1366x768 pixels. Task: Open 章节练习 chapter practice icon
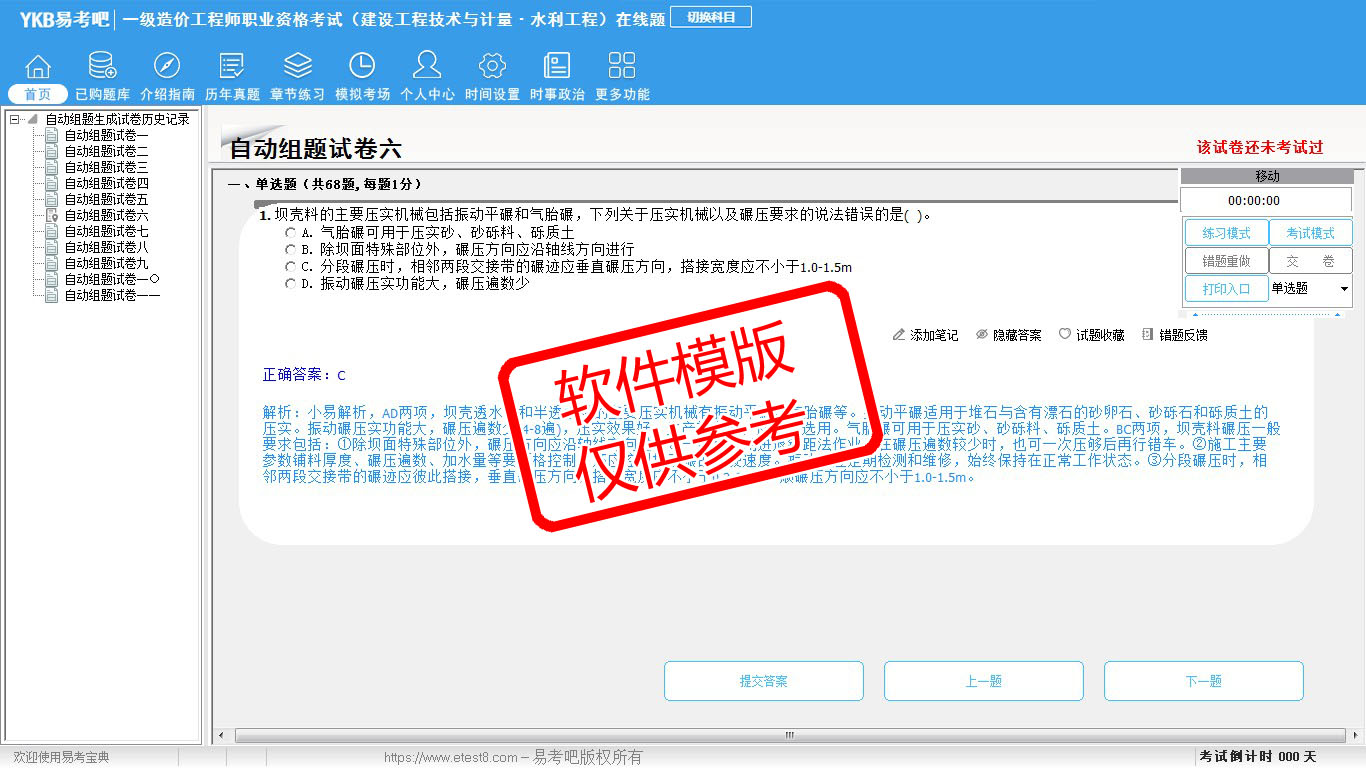[297, 67]
